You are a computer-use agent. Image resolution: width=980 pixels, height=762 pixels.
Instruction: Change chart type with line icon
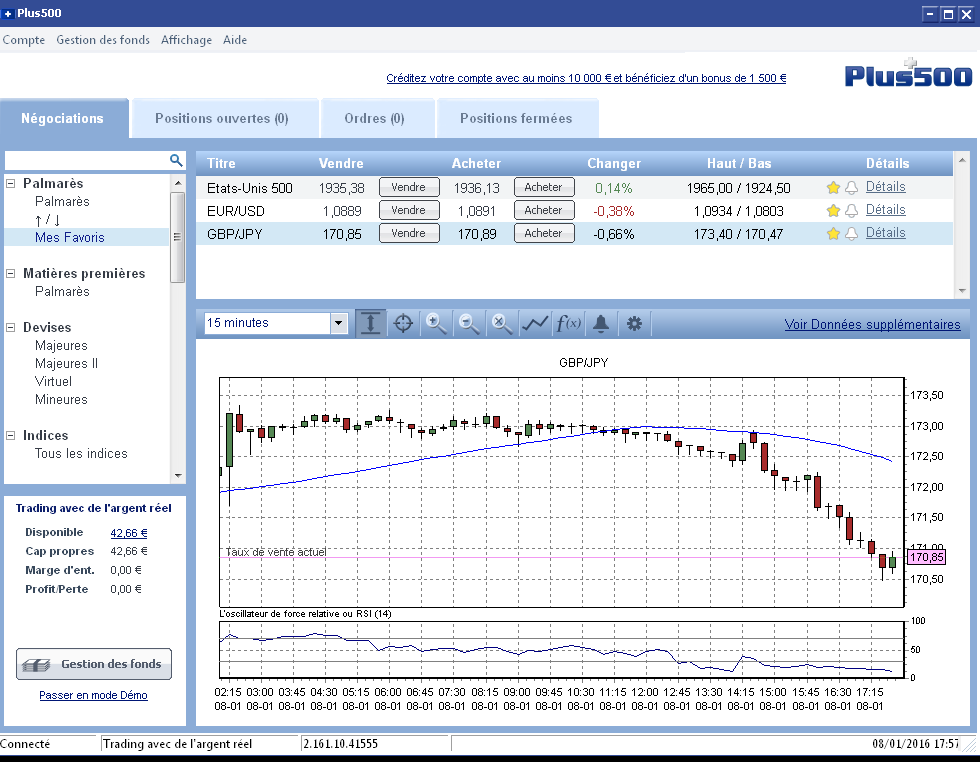[535, 323]
